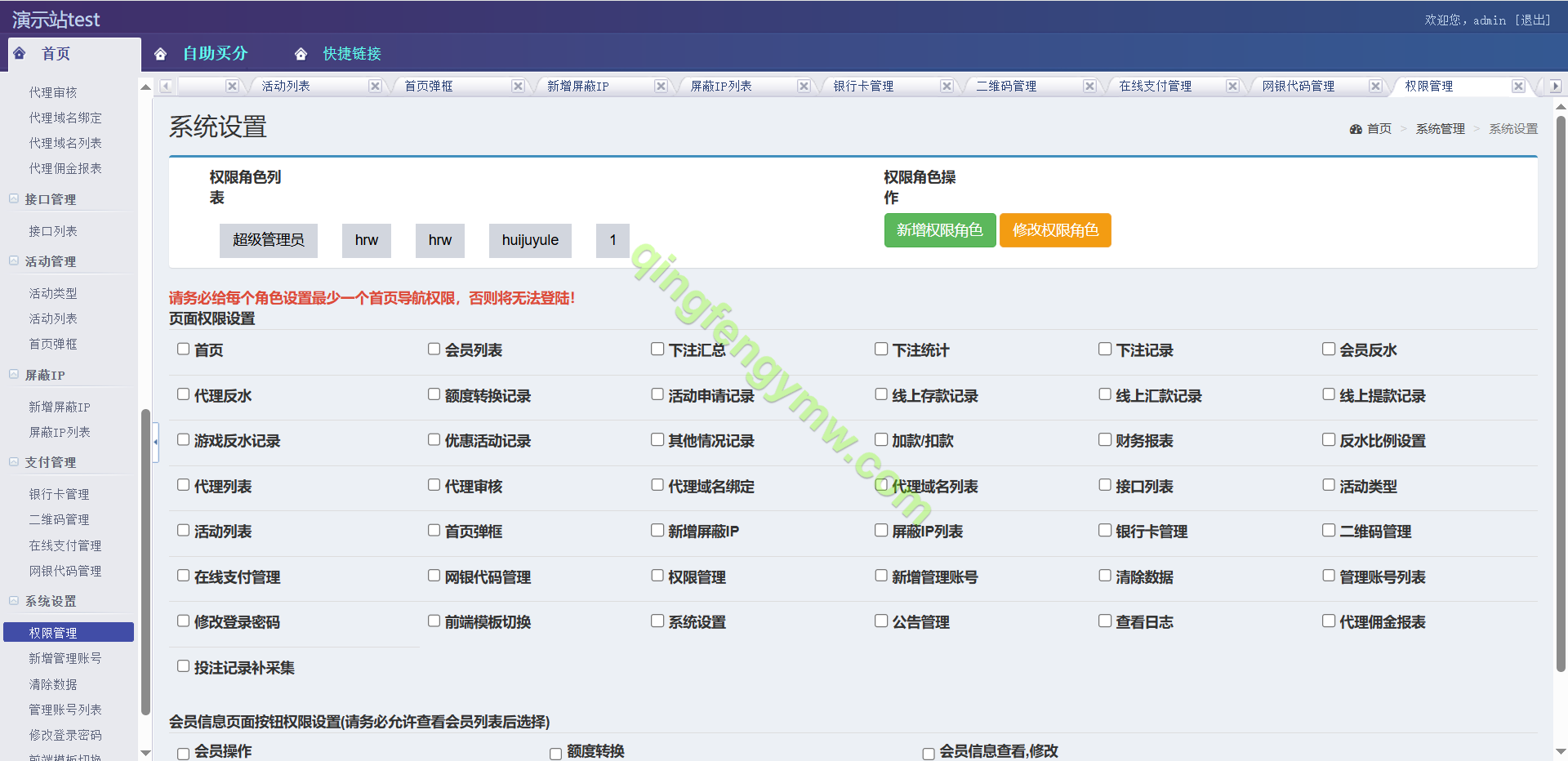Click the 新增权限角色 button
The image size is (1568, 761).
pyautogui.click(x=940, y=230)
